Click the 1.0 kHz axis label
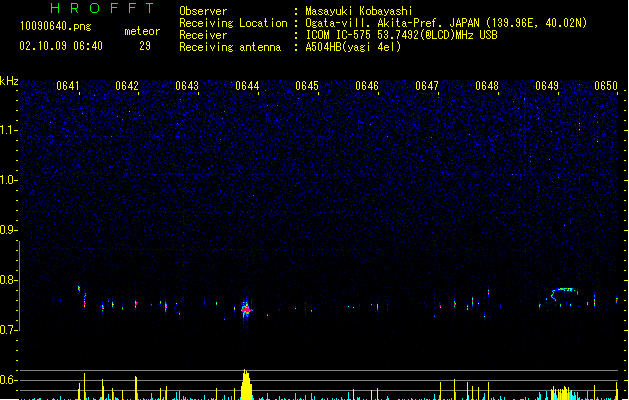Viewport: 629px width, 400px height. click(8, 180)
